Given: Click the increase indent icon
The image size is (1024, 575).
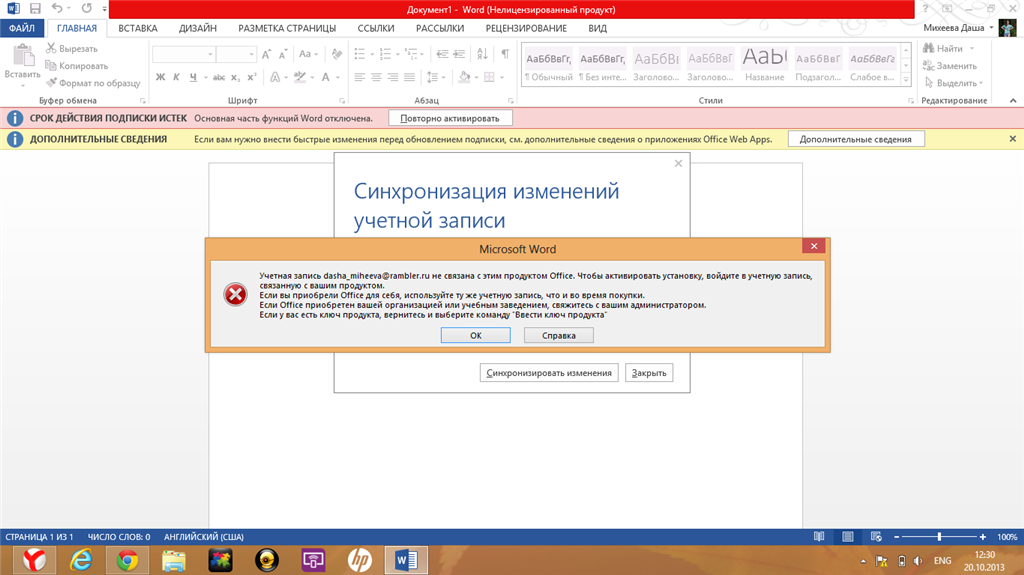Looking at the screenshot, I should (x=459, y=54).
